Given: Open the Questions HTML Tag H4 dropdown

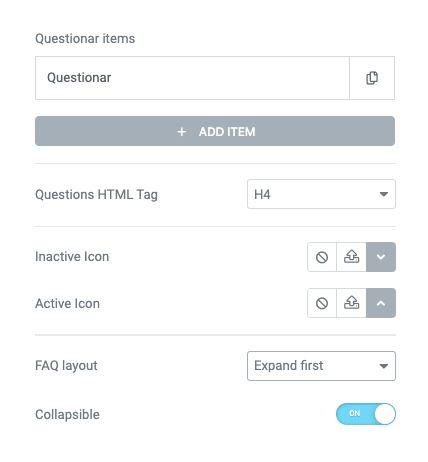Looking at the screenshot, I should point(321,194).
